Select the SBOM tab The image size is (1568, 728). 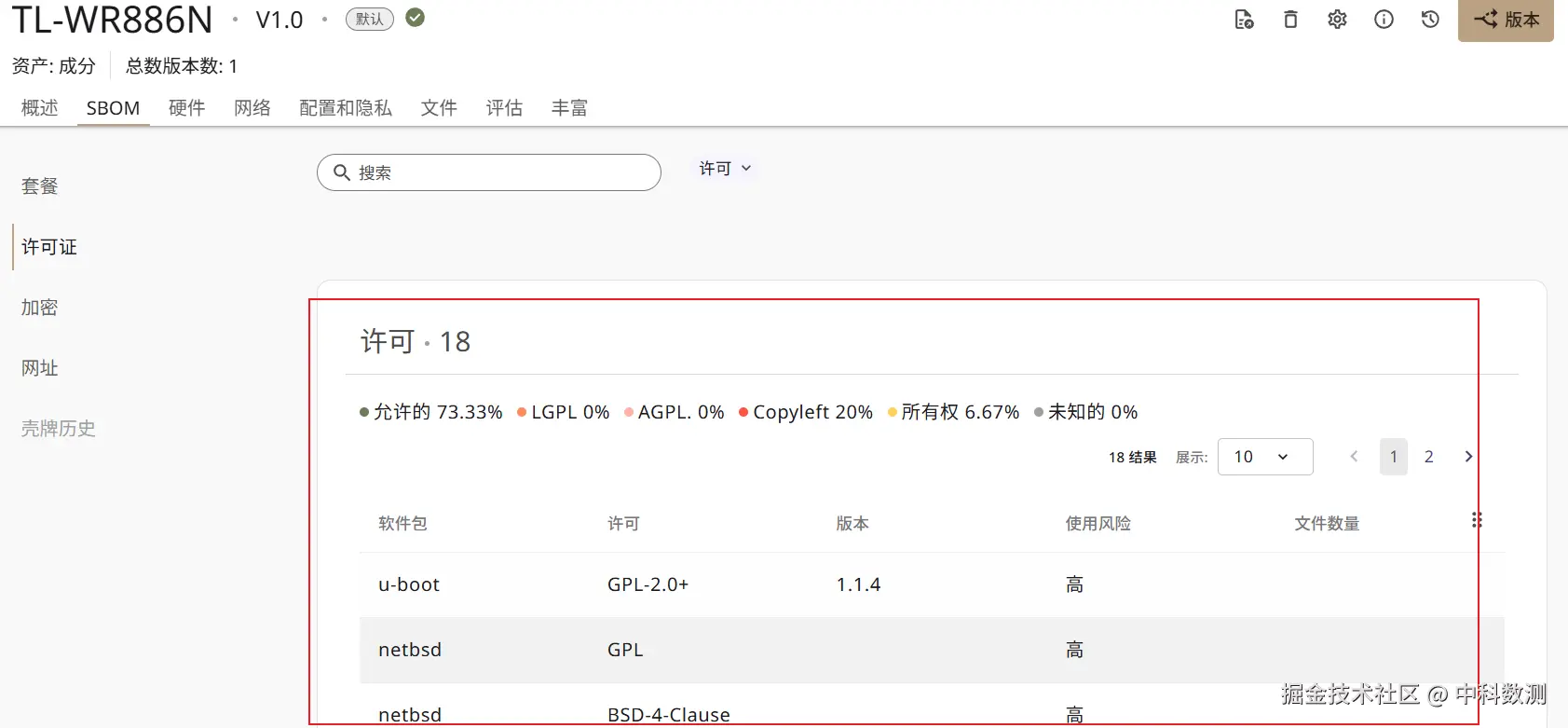coord(113,108)
